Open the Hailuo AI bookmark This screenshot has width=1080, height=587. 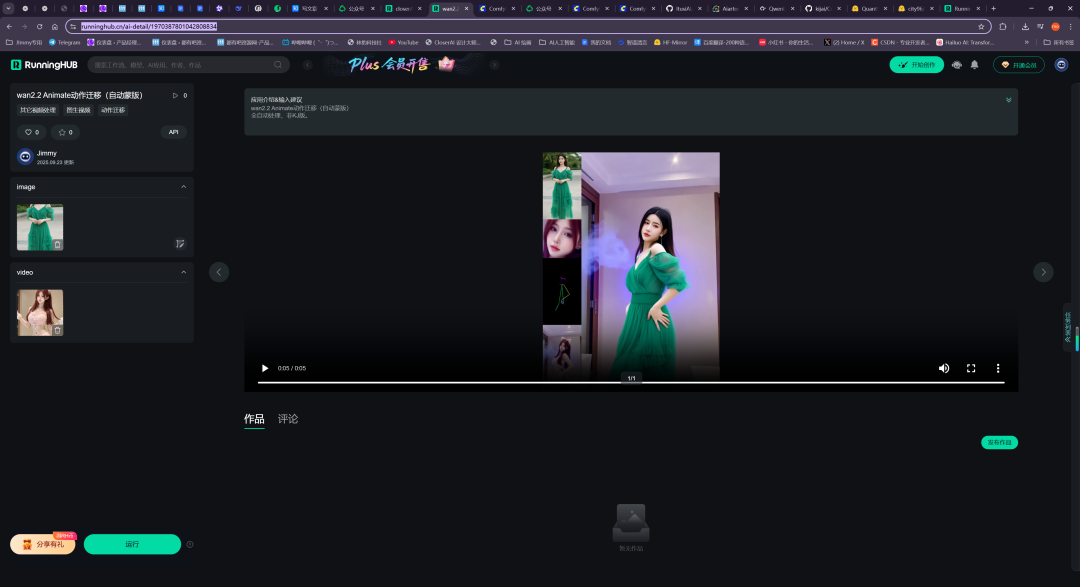click(965, 42)
